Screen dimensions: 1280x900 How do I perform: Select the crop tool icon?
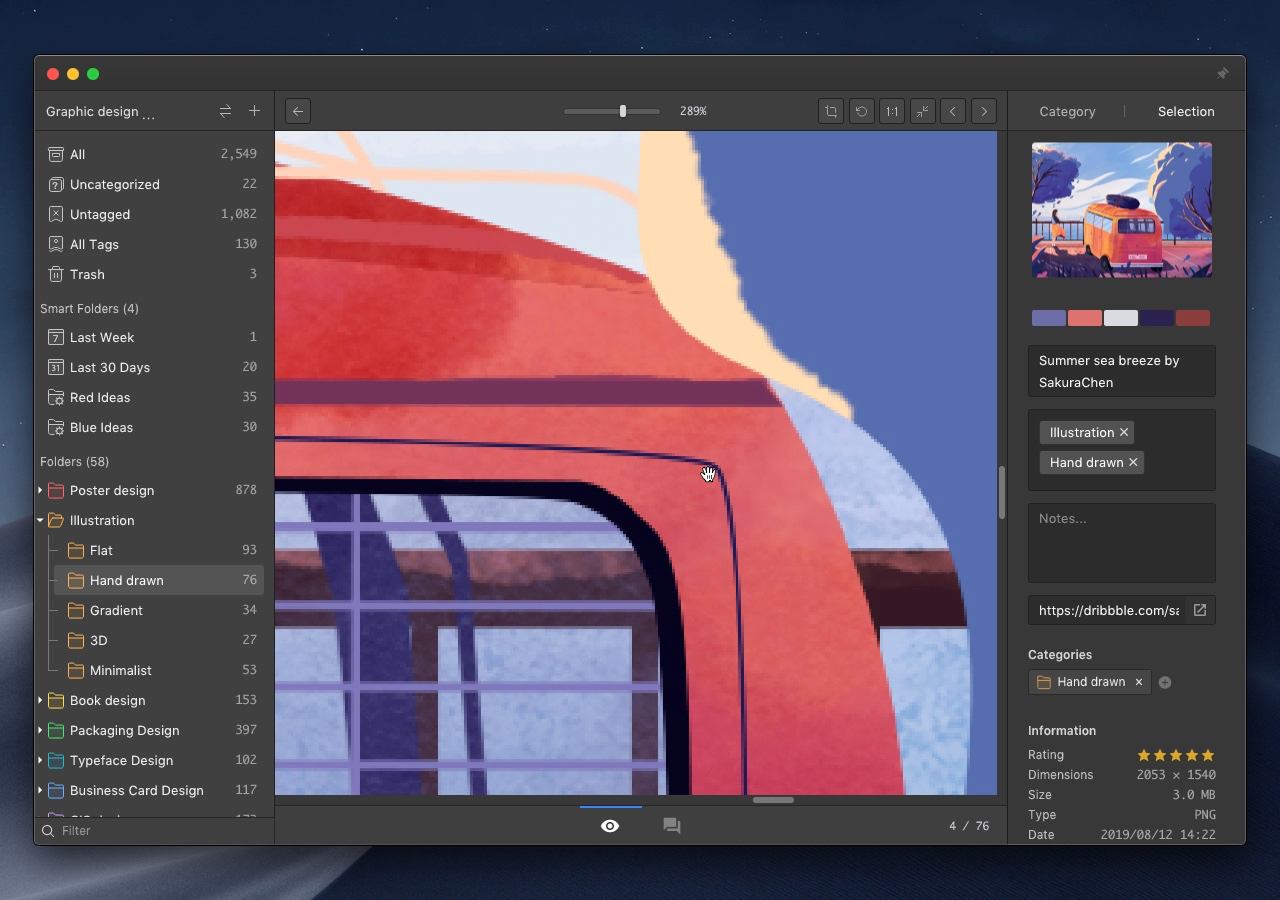pyautogui.click(x=831, y=111)
